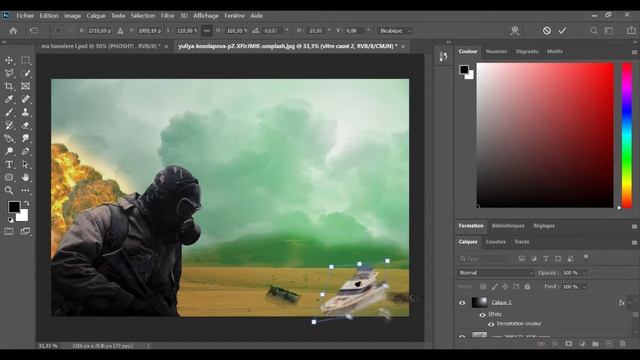Select the Dodge tool

coord(9,151)
